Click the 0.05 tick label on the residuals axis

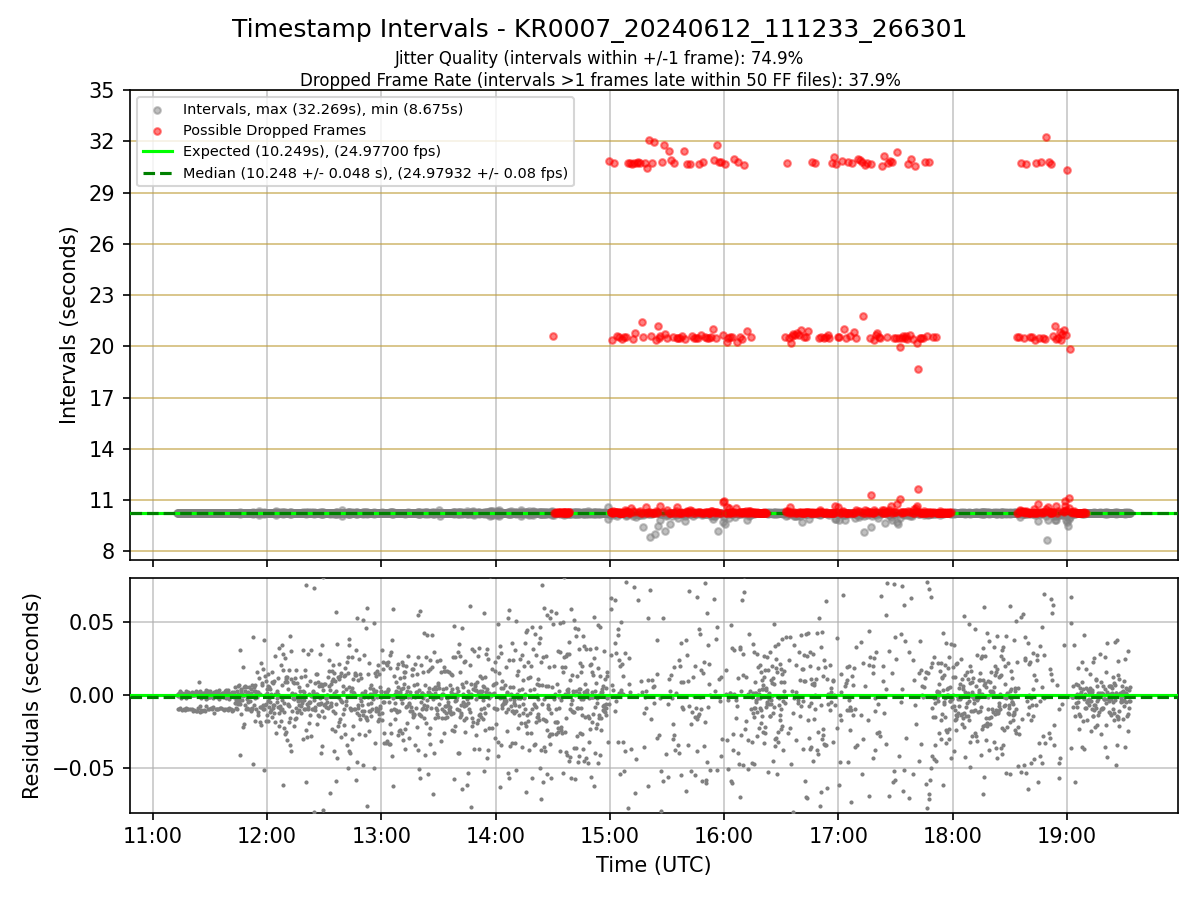[94, 622]
